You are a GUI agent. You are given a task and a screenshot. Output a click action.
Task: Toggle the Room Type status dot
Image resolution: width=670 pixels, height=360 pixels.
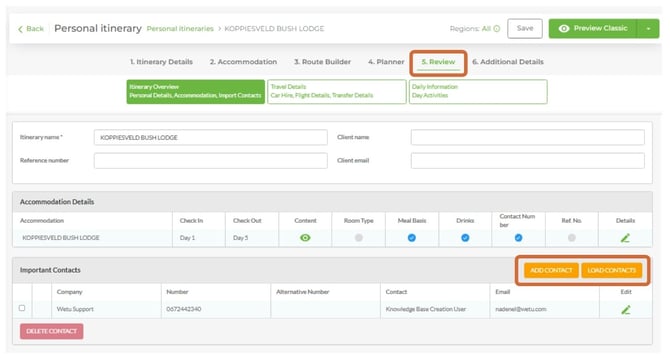(359, 238)
